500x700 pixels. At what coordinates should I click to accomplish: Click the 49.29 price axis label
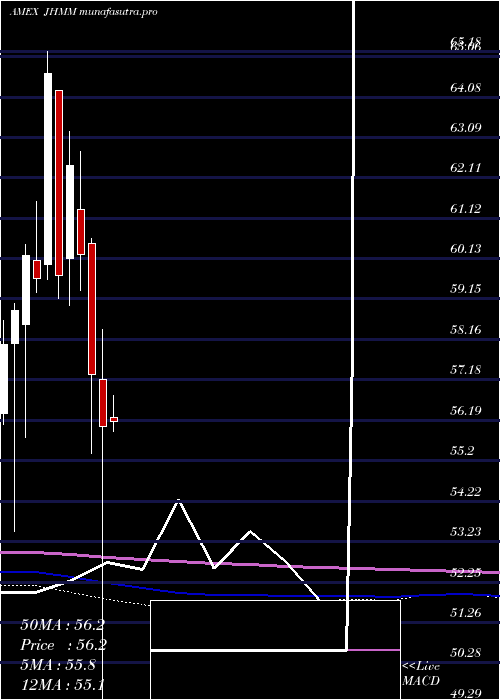(x=466, y=693)
